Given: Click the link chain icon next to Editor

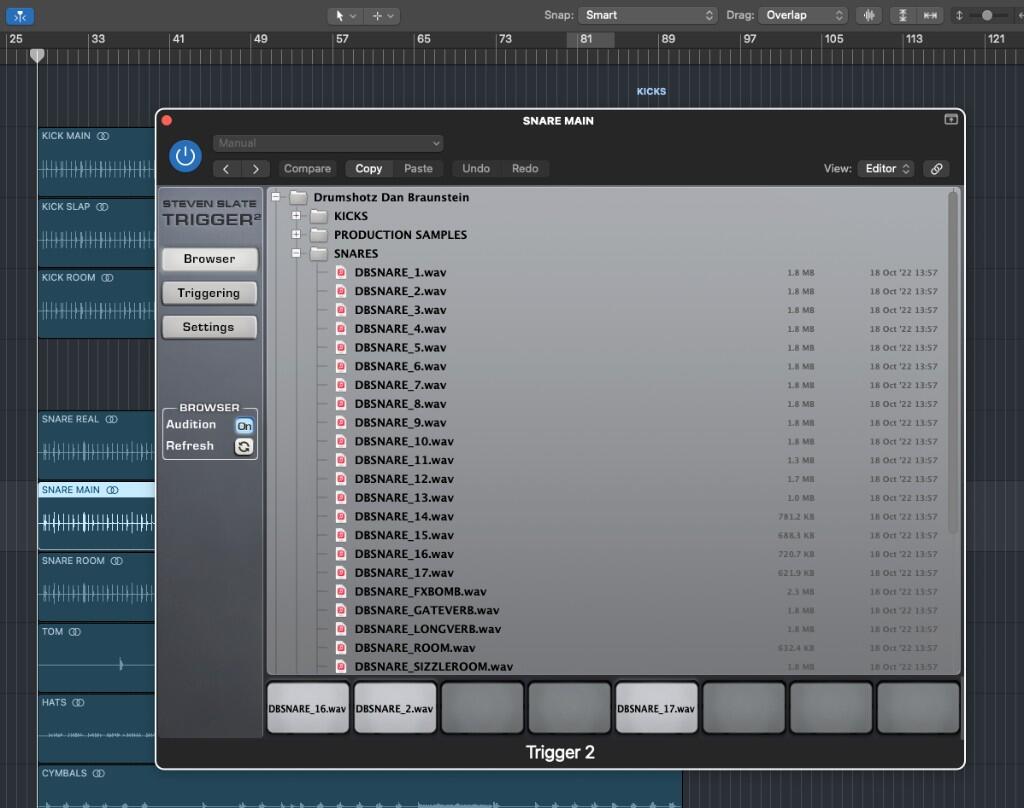Looking at the screenshot, I should pyautogui.click(x=936, y=169).
